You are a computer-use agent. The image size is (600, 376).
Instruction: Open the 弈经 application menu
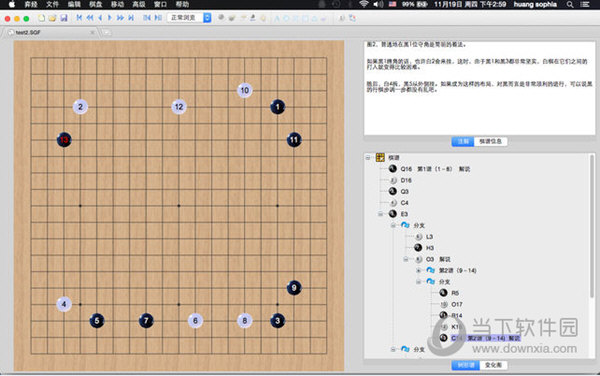coord(31,5)
